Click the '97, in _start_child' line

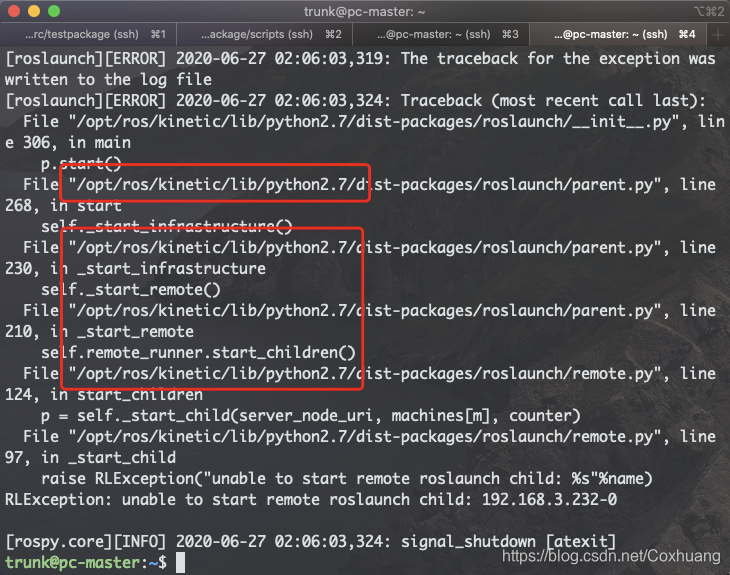90,457
